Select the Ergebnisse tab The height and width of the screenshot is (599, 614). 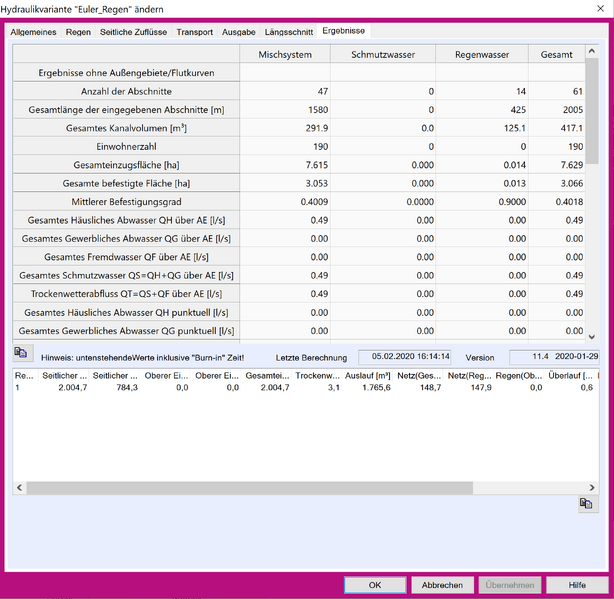click(x=343, y=31)
